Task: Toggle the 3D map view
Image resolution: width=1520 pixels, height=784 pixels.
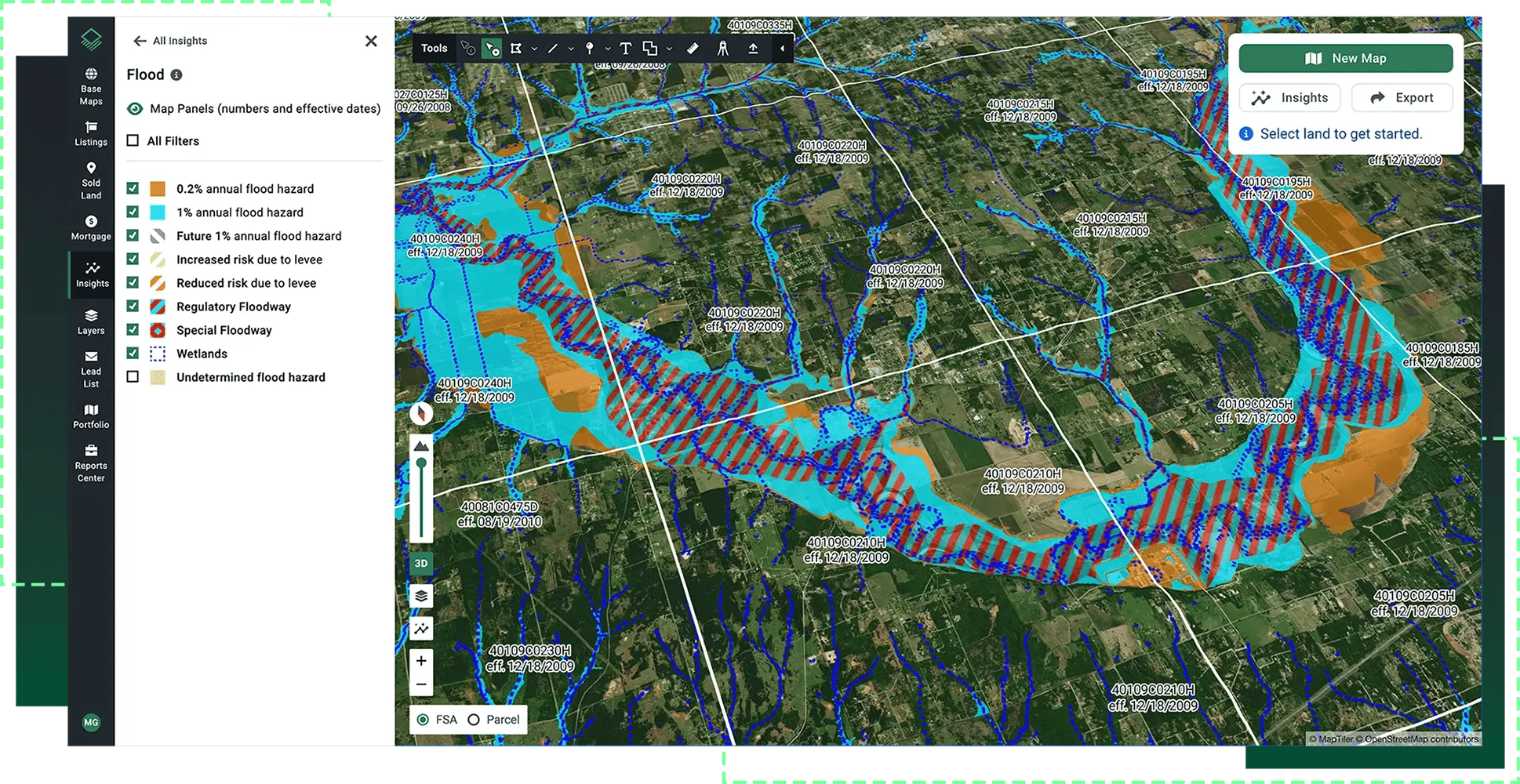Action: [x=421, y=564]
